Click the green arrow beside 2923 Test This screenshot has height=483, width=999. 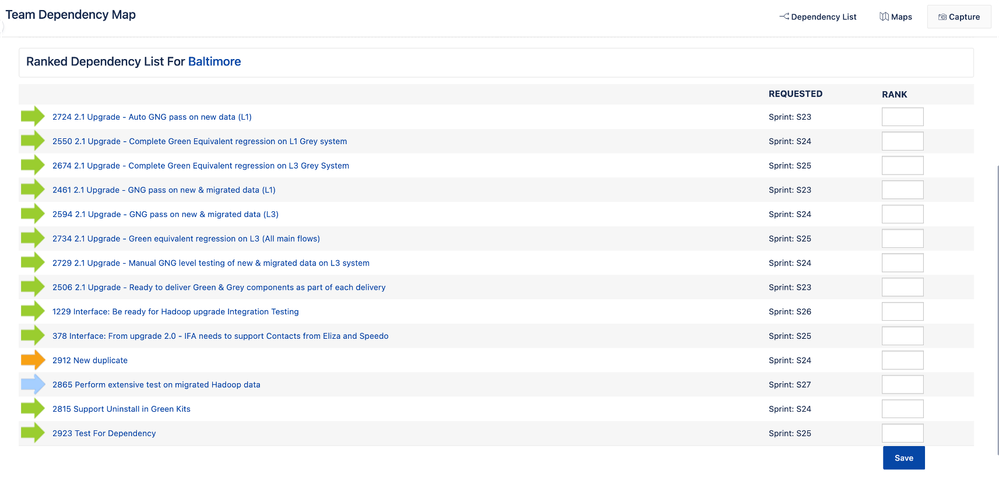[x=32, y=433]
